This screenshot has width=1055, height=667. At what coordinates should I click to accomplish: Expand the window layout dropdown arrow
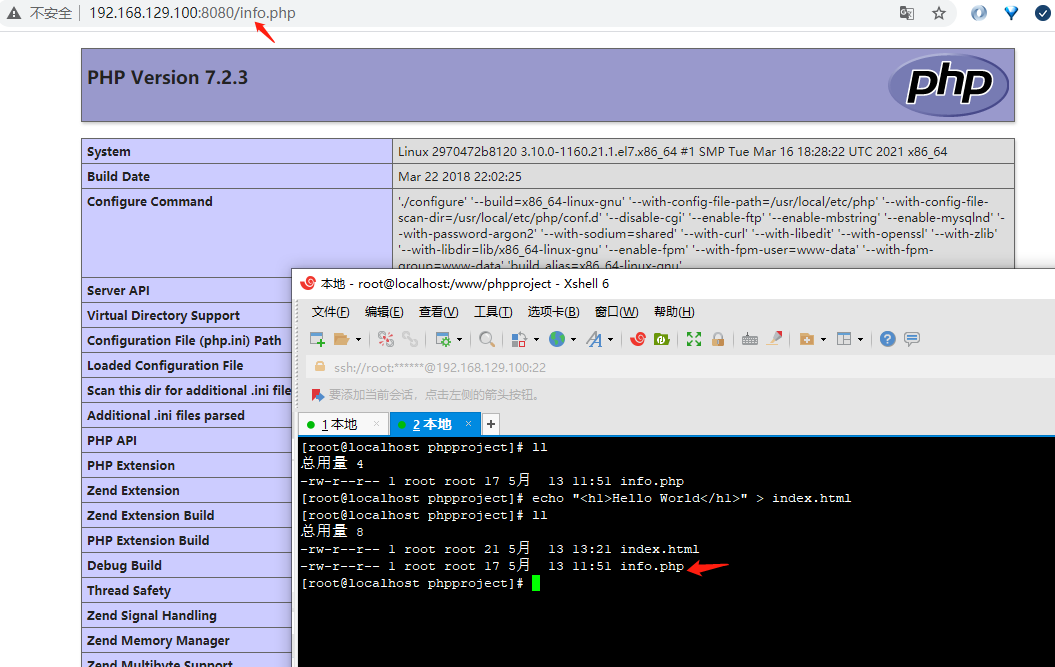tap(861, 339)
